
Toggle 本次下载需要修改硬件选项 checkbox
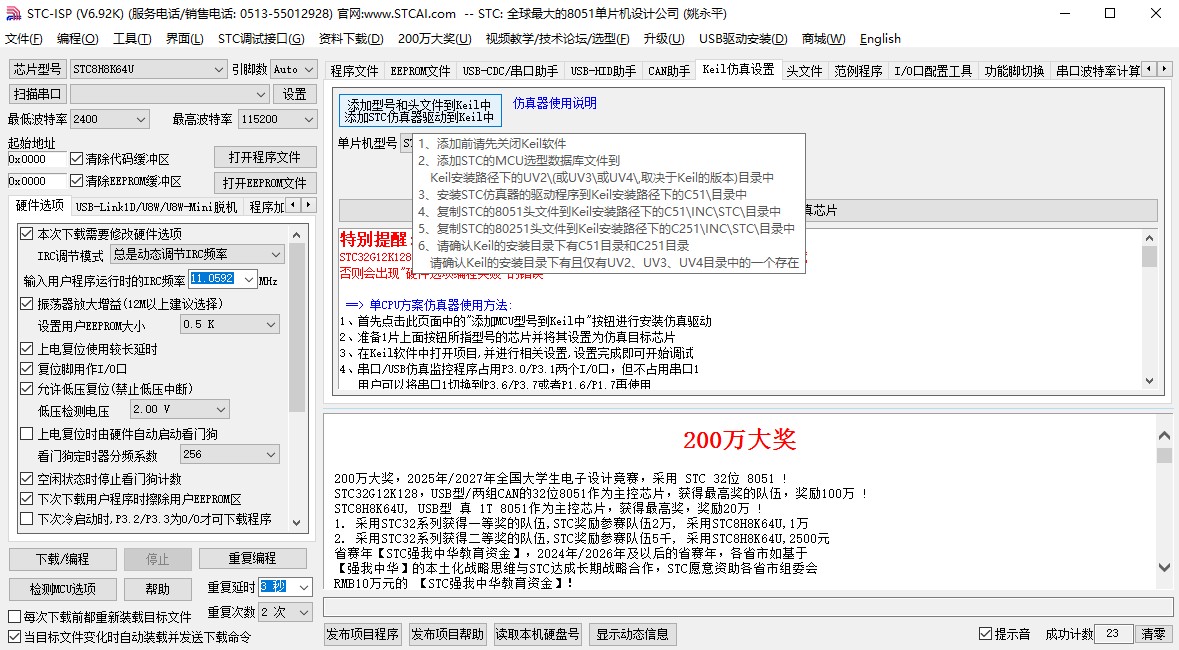pos(26,234)
